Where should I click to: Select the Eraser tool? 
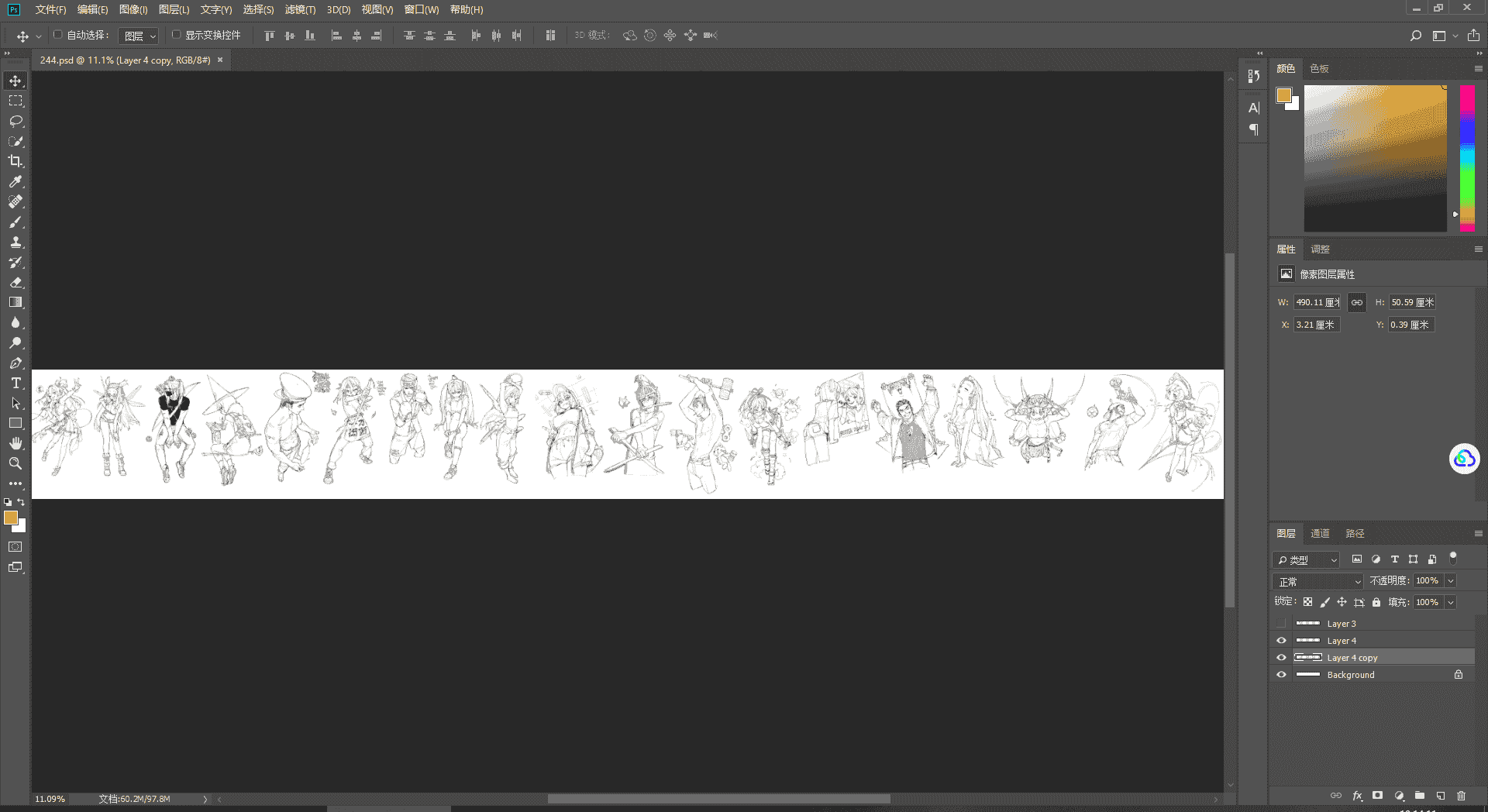[x=15, y=282]
